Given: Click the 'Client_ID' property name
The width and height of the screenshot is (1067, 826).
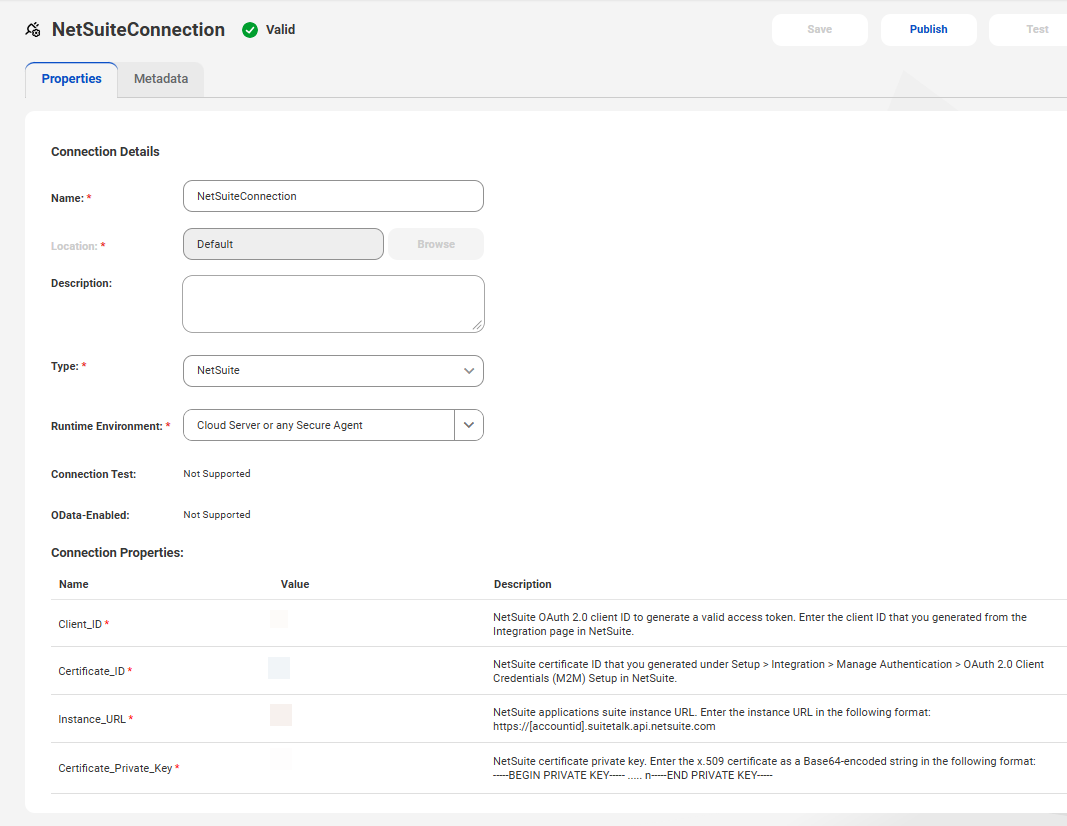Looking at the screenshot, I should tap(80, 624).
